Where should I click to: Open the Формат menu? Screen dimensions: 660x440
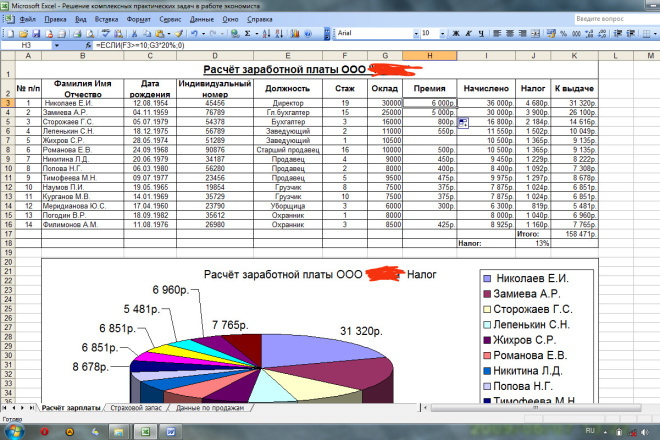pyautogui.click(x=138, y=19)
